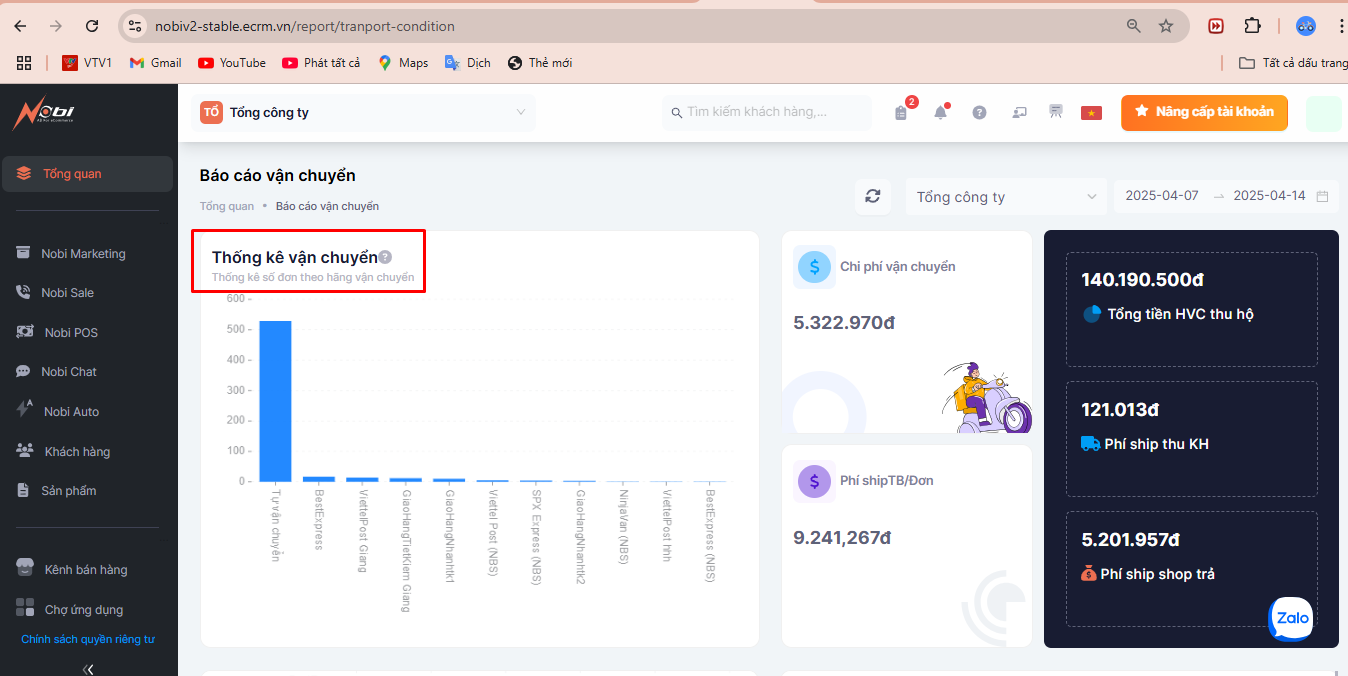This screenshot has width=1348, height=676.
Task: Click the refresh report icon
Action: pos(872,196)
